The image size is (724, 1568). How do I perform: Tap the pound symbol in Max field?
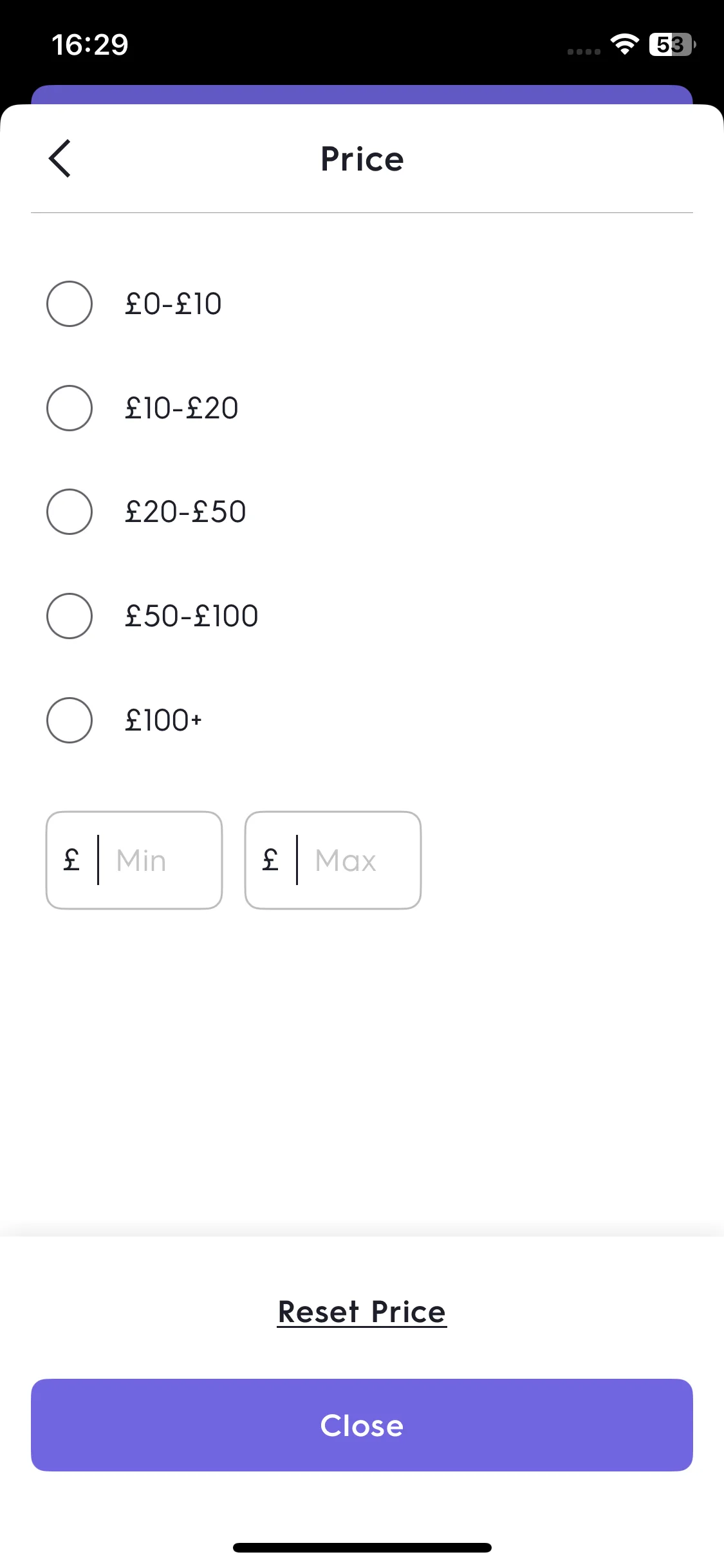coord(270,860)
